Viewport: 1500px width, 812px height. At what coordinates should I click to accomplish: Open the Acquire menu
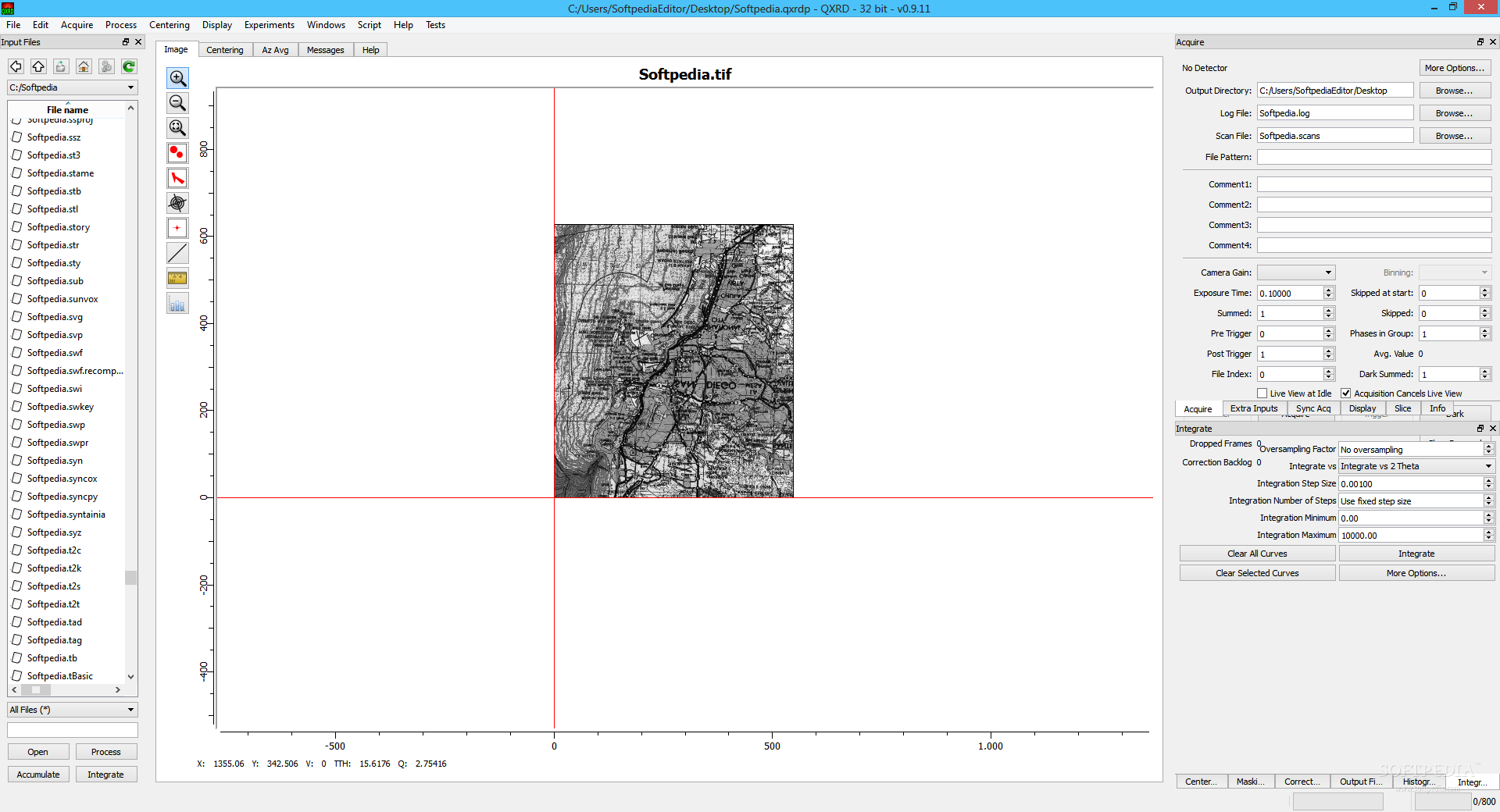tap(77, 25)
